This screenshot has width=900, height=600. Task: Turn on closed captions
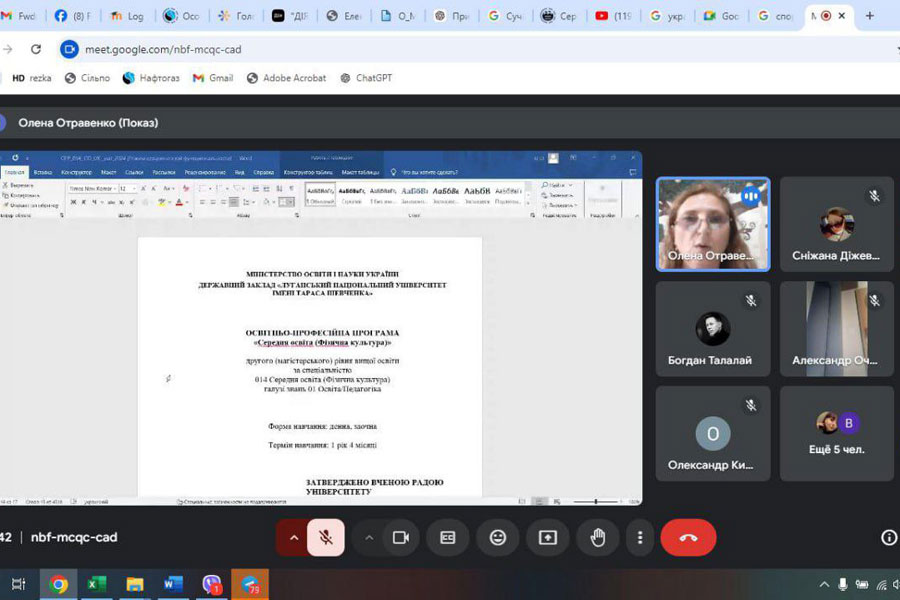point(448,537)
